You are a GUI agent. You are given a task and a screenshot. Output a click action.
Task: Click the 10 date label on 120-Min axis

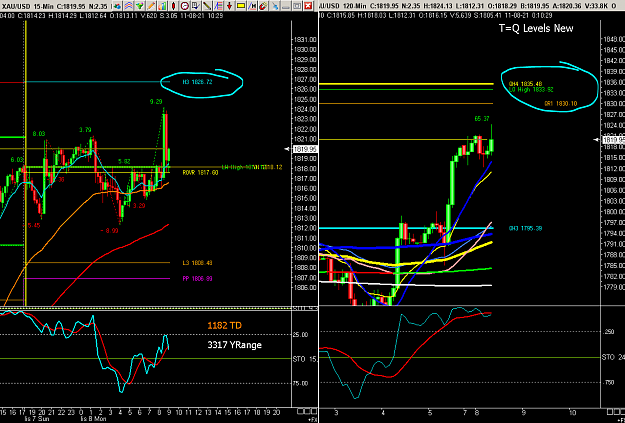click(x=572, y=411)
